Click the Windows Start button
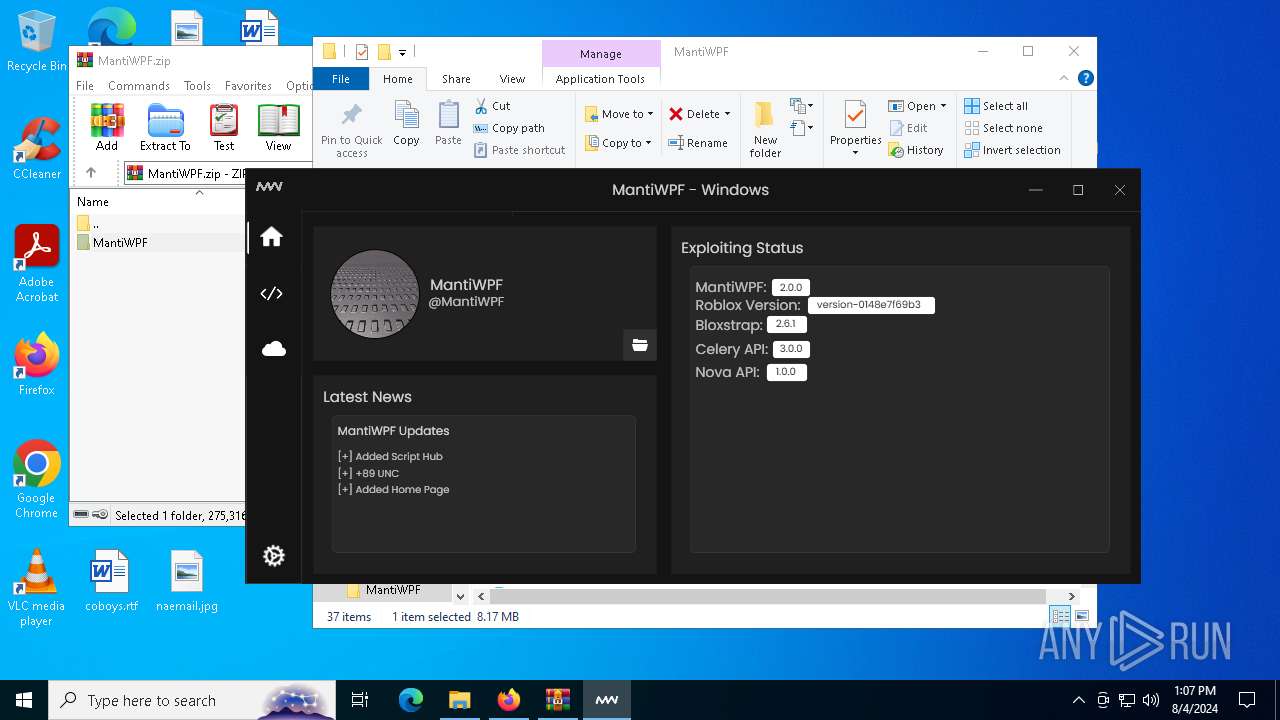Viewport: 1280px width, 720px height. [x=23, y=700]
